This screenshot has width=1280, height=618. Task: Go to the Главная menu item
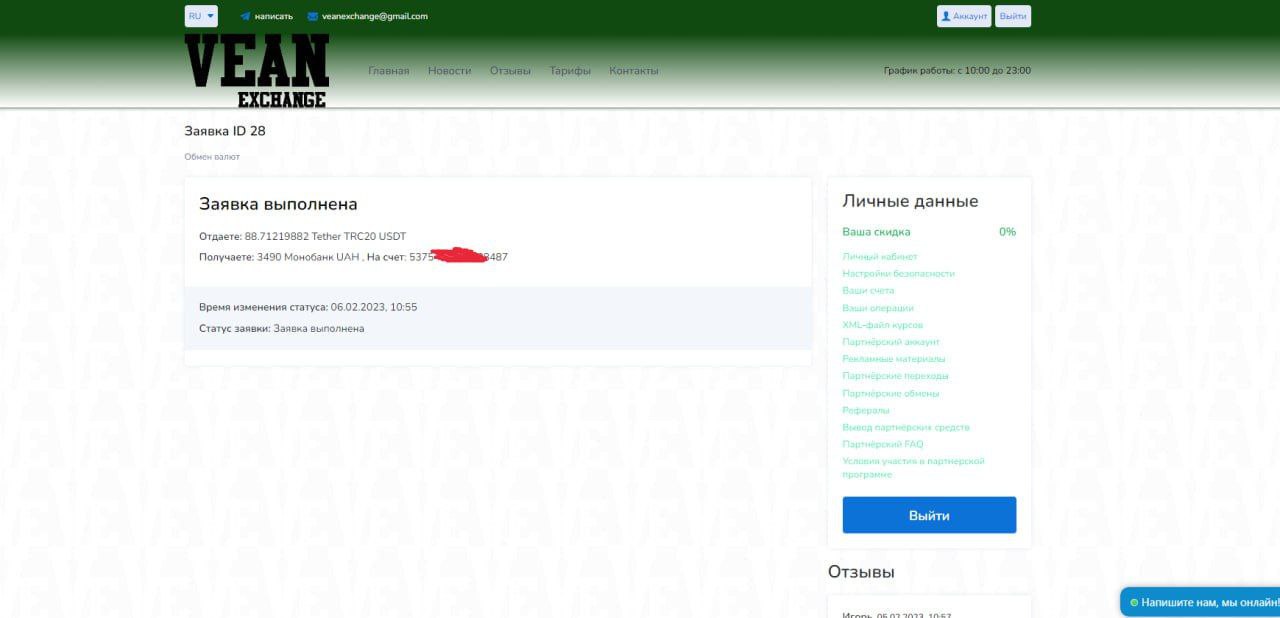[x=389, y=71]
